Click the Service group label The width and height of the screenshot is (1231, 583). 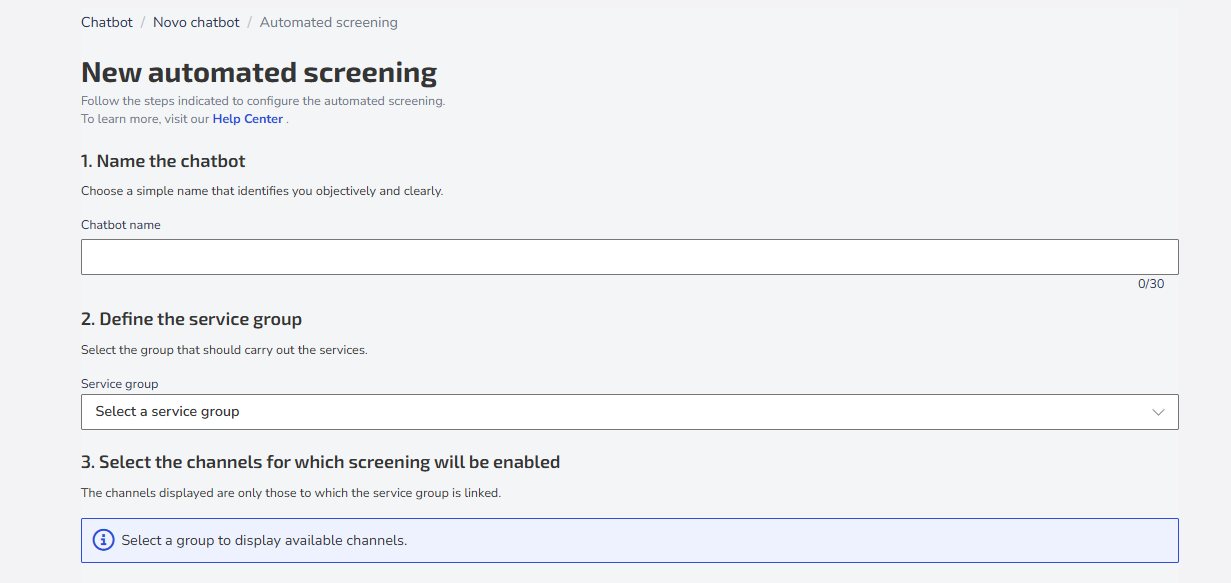pyautogui.click(x=120, y=384)
